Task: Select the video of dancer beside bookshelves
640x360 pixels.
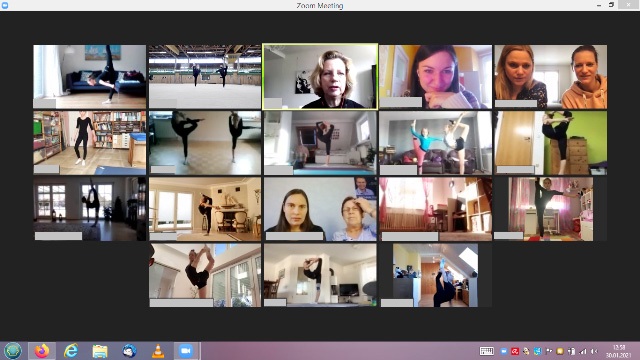Action: point(89,143)
